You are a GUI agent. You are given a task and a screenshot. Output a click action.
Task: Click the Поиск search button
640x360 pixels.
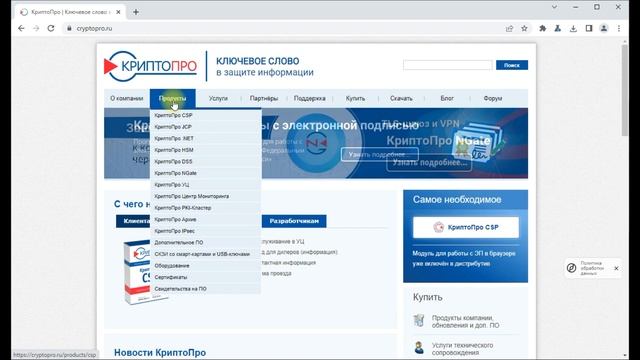point(512,65)
